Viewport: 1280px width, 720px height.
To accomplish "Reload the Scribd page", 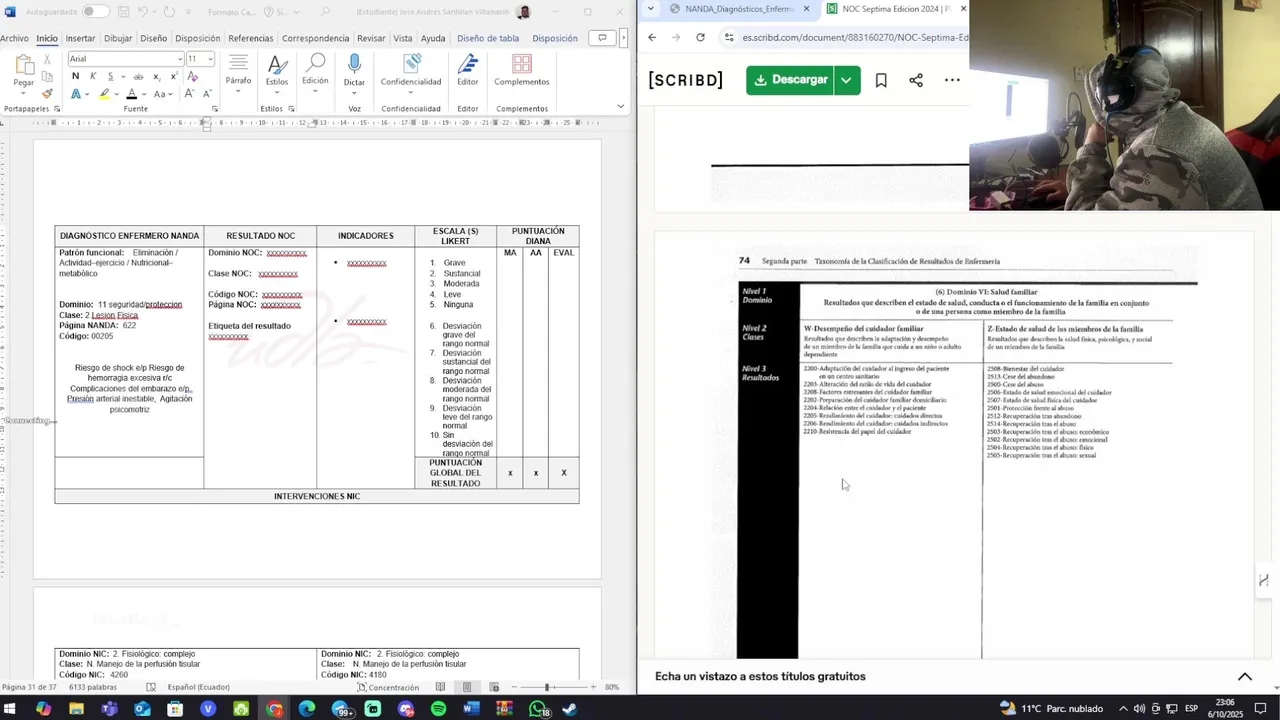I will (700, 37).
